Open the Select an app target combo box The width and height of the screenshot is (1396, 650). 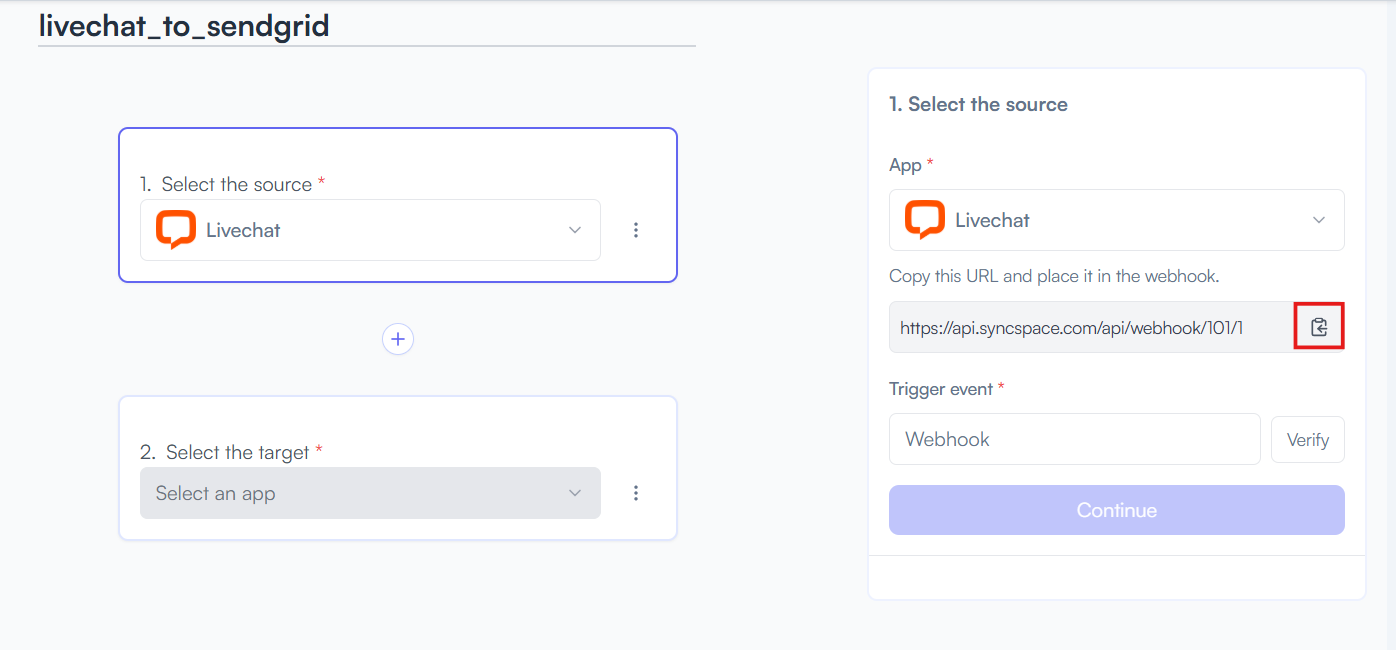coord(370,493)
